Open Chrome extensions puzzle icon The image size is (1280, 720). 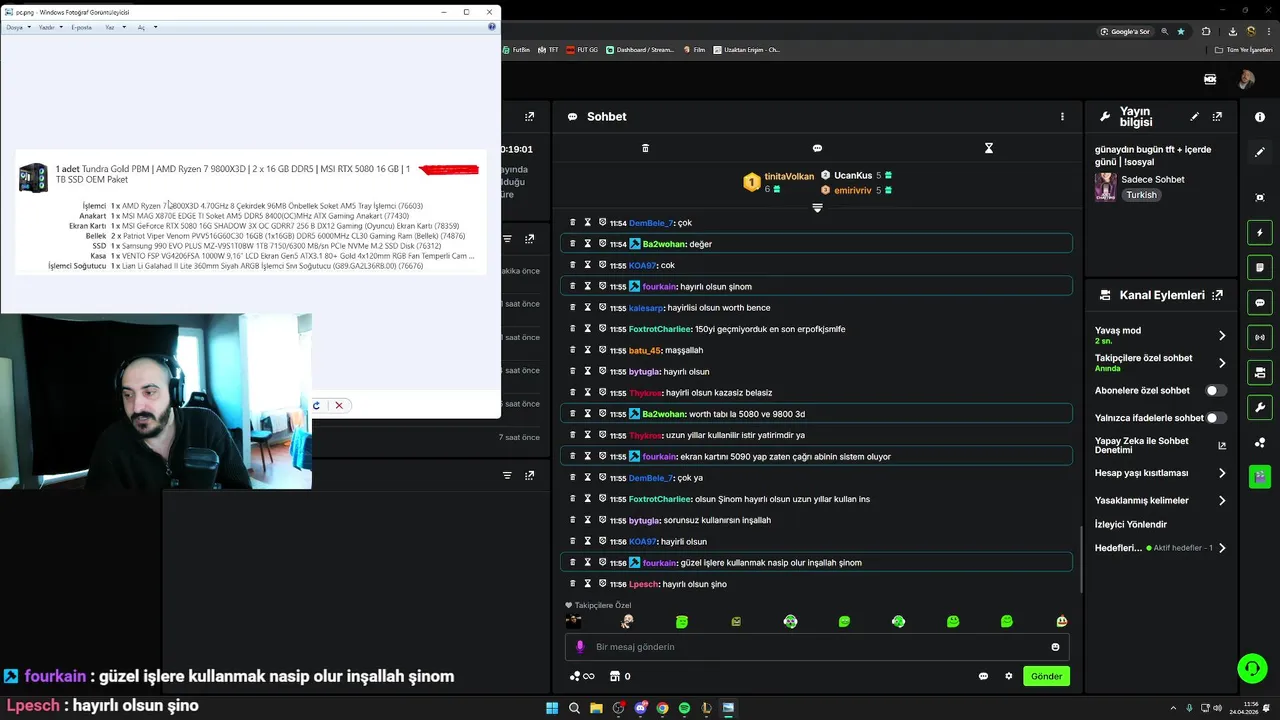(x=1206, y=31)
